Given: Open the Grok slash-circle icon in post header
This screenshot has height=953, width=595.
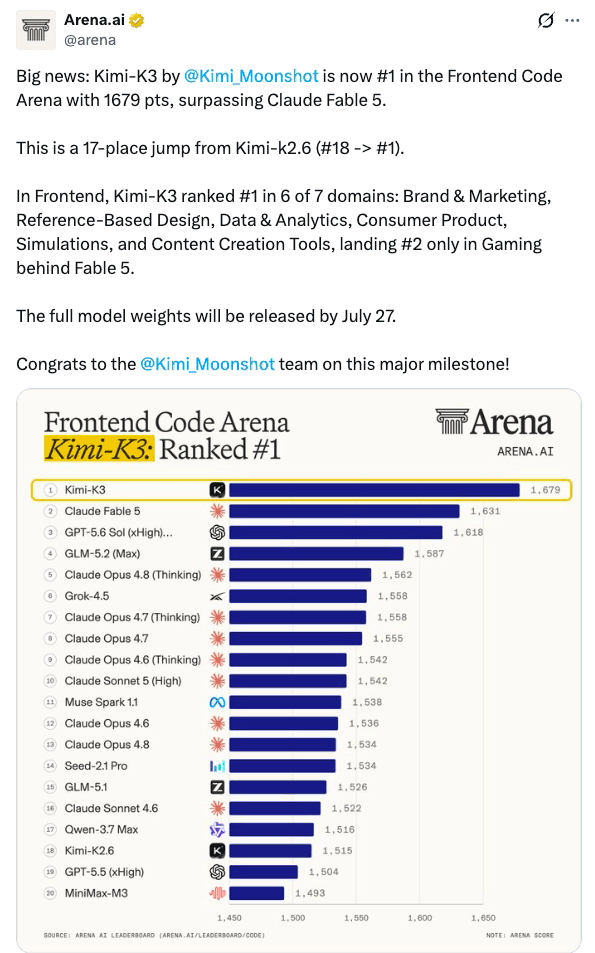Looking at the screenshot, I should pos(546,21).
